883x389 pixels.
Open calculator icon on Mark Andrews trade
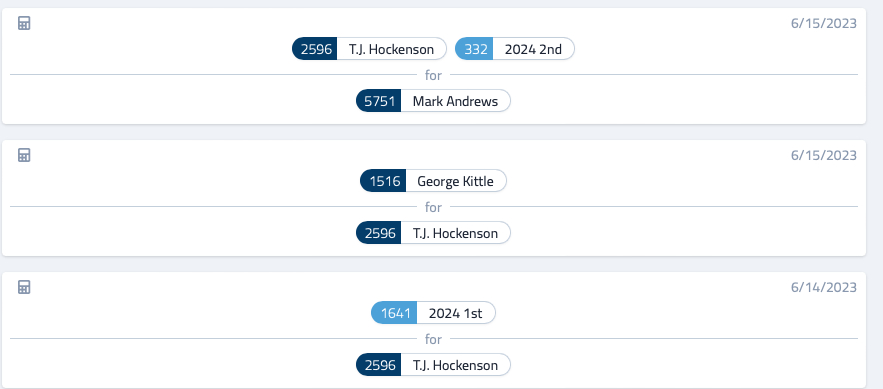(x=24, y=23)
